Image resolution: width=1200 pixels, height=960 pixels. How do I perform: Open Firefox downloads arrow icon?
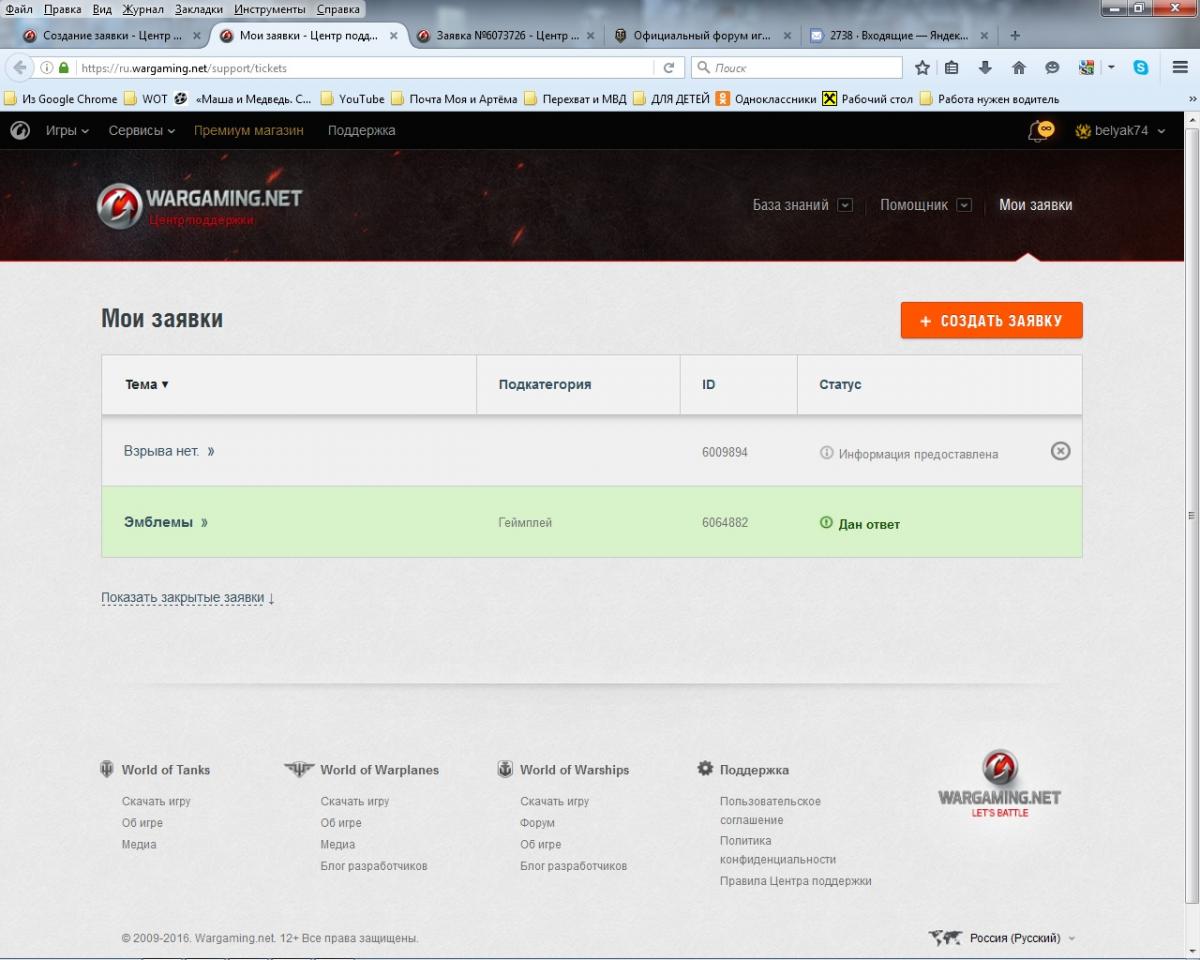point(985,68)
